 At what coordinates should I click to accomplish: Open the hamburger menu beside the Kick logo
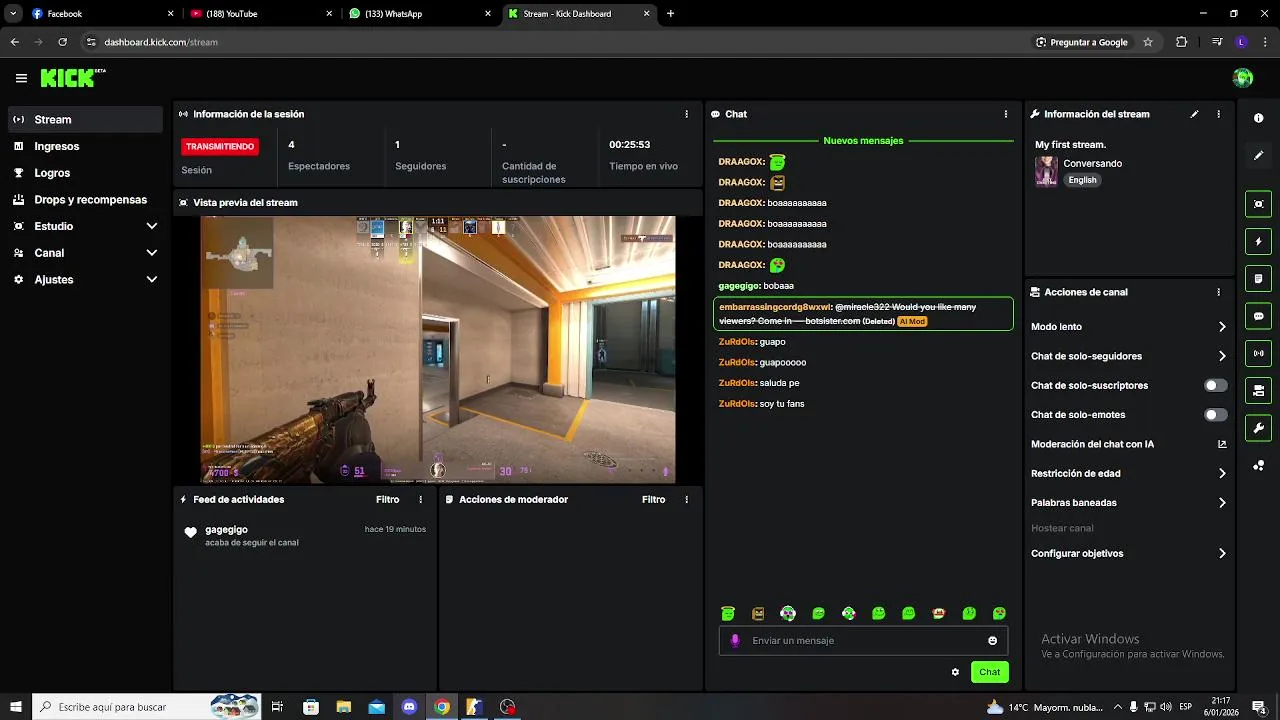coord(21,78)
